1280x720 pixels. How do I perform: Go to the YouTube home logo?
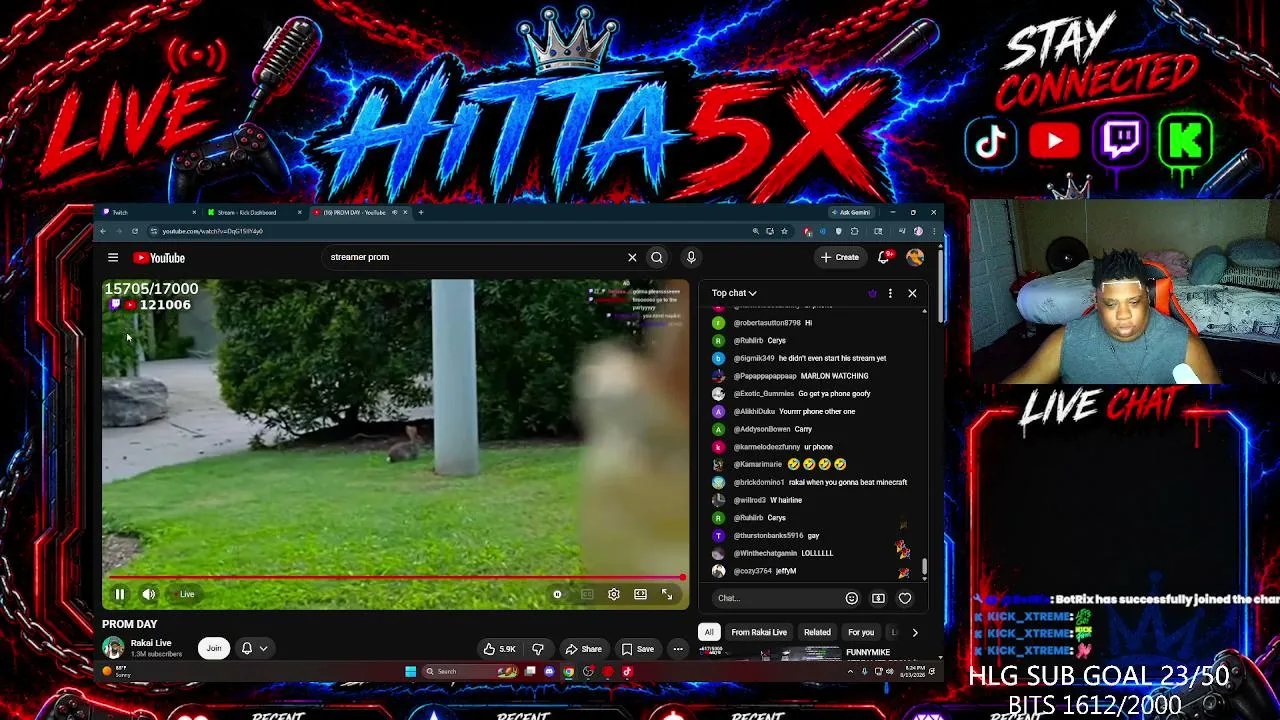point(159,258)
